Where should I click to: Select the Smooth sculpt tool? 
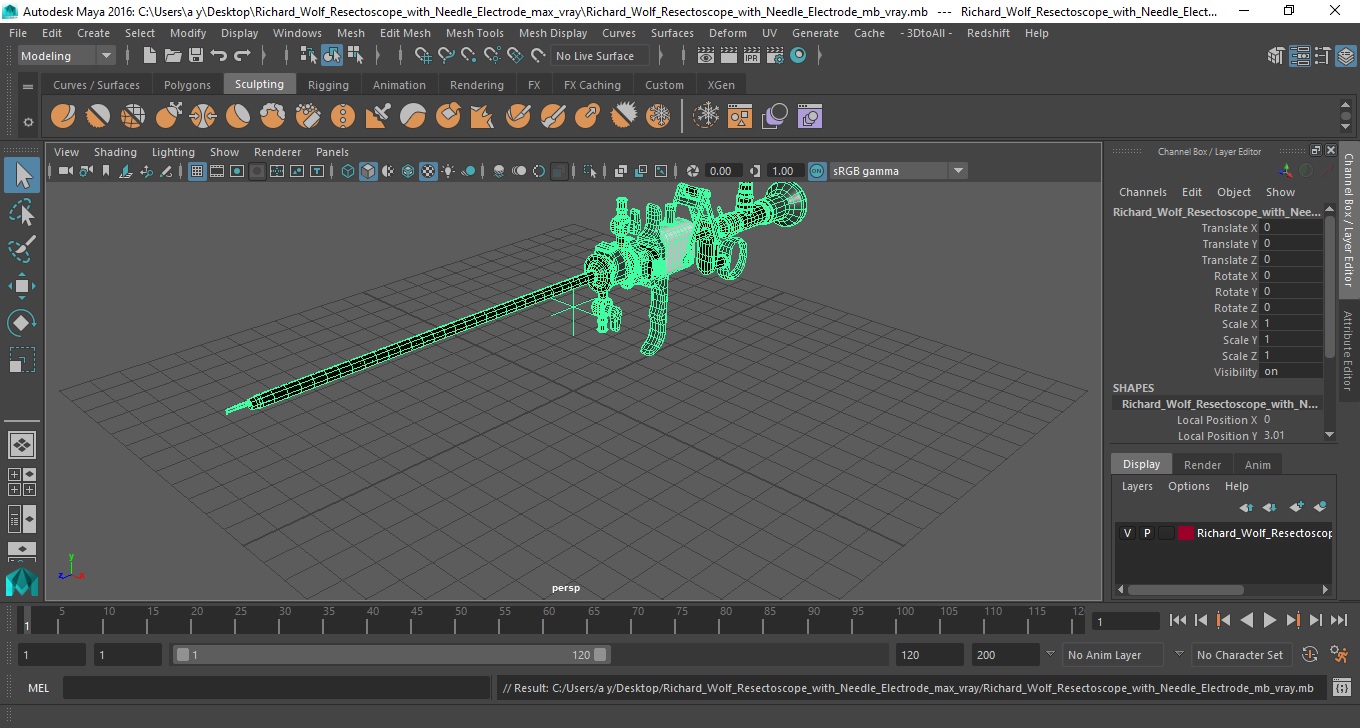coord(98,117)
